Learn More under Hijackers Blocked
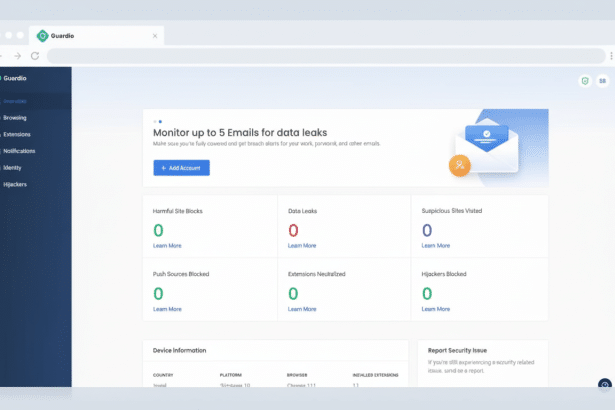Screen dimensions: 615x410 [x=436, y=309]
